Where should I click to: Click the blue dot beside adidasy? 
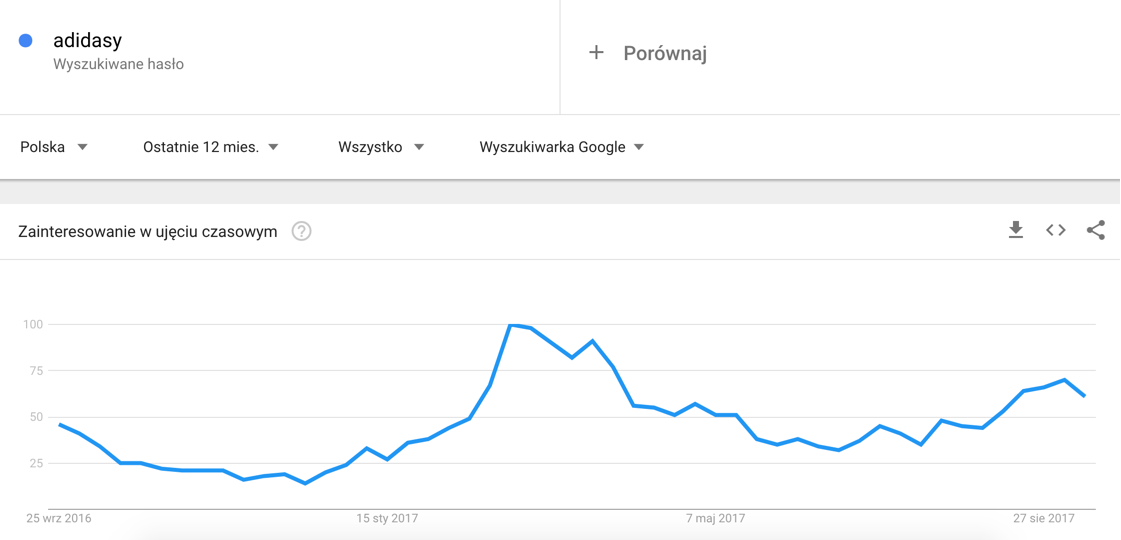(26, 41)
